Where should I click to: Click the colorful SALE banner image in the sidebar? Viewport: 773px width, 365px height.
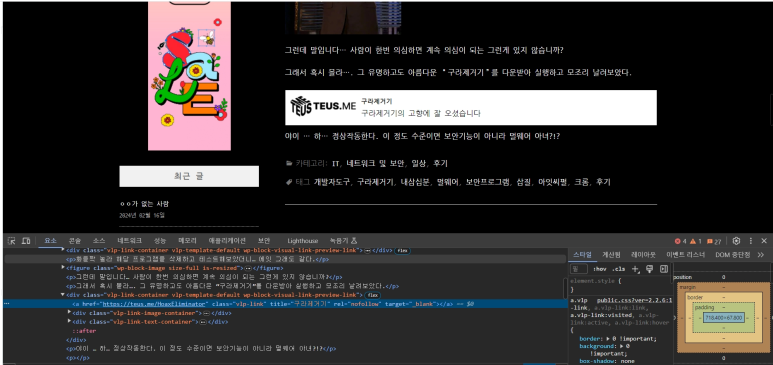(x=189, y=75)
